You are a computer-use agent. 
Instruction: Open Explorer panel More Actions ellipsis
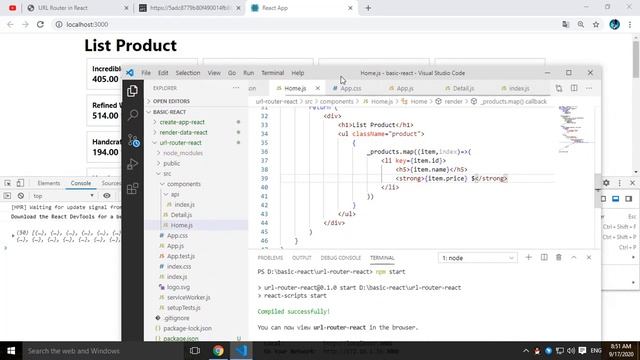pyautogui.click(x=236, y=88)
